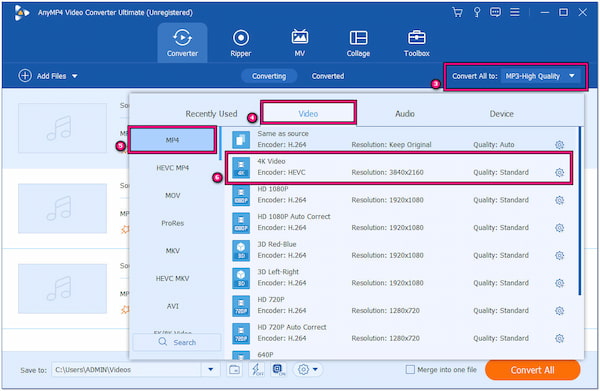Screen dimensions: 600x391
Task: Show the Converted list tab
Action: (328, 76)
